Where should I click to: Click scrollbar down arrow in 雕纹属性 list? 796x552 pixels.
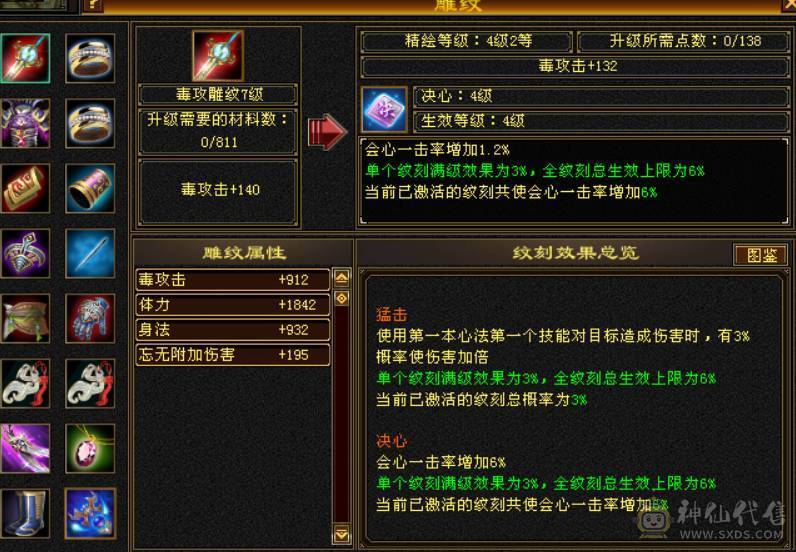342,534
